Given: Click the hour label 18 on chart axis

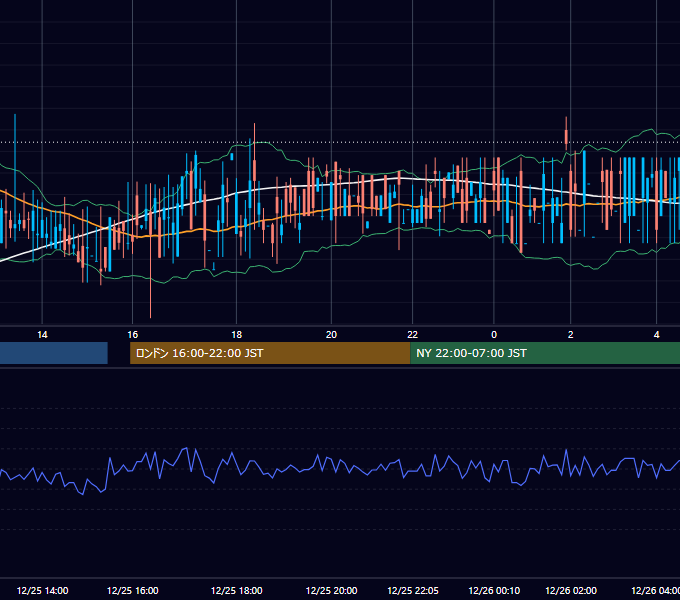Looking at the screenshot, I should [236, 335].
